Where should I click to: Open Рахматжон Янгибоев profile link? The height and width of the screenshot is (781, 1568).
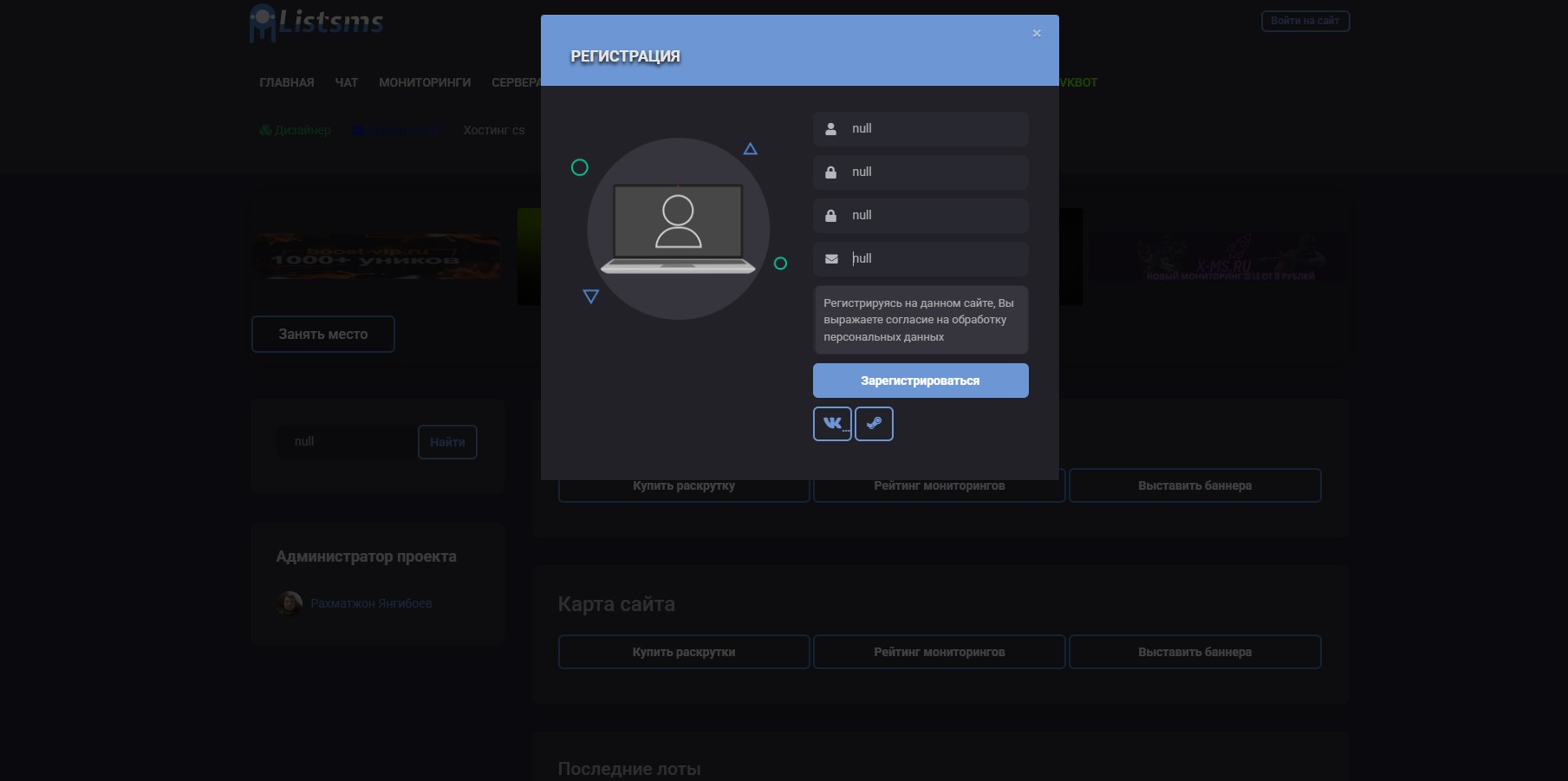(x=371, y=604)
